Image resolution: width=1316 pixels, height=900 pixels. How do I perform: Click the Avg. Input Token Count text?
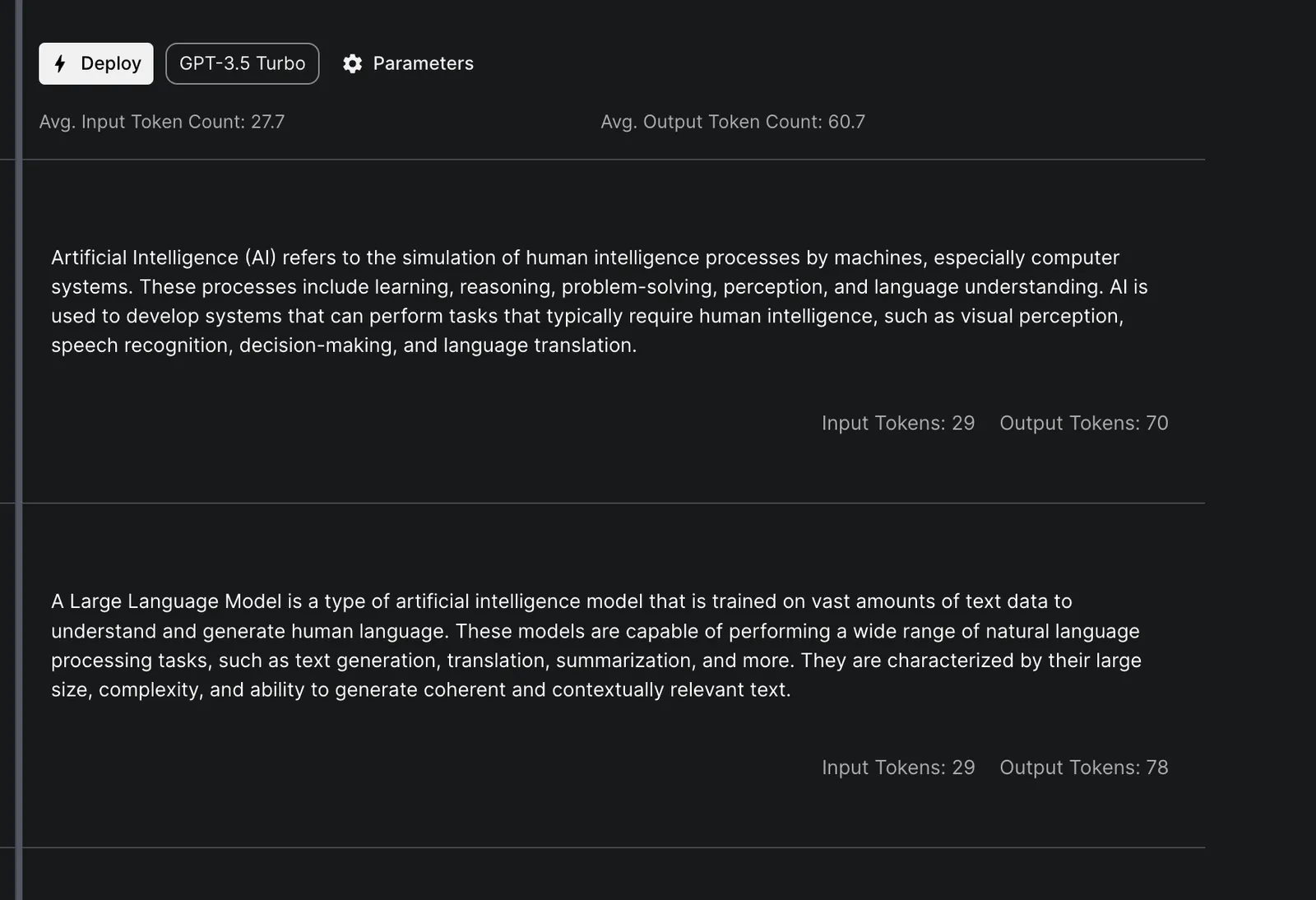click(x=162, y=122)
